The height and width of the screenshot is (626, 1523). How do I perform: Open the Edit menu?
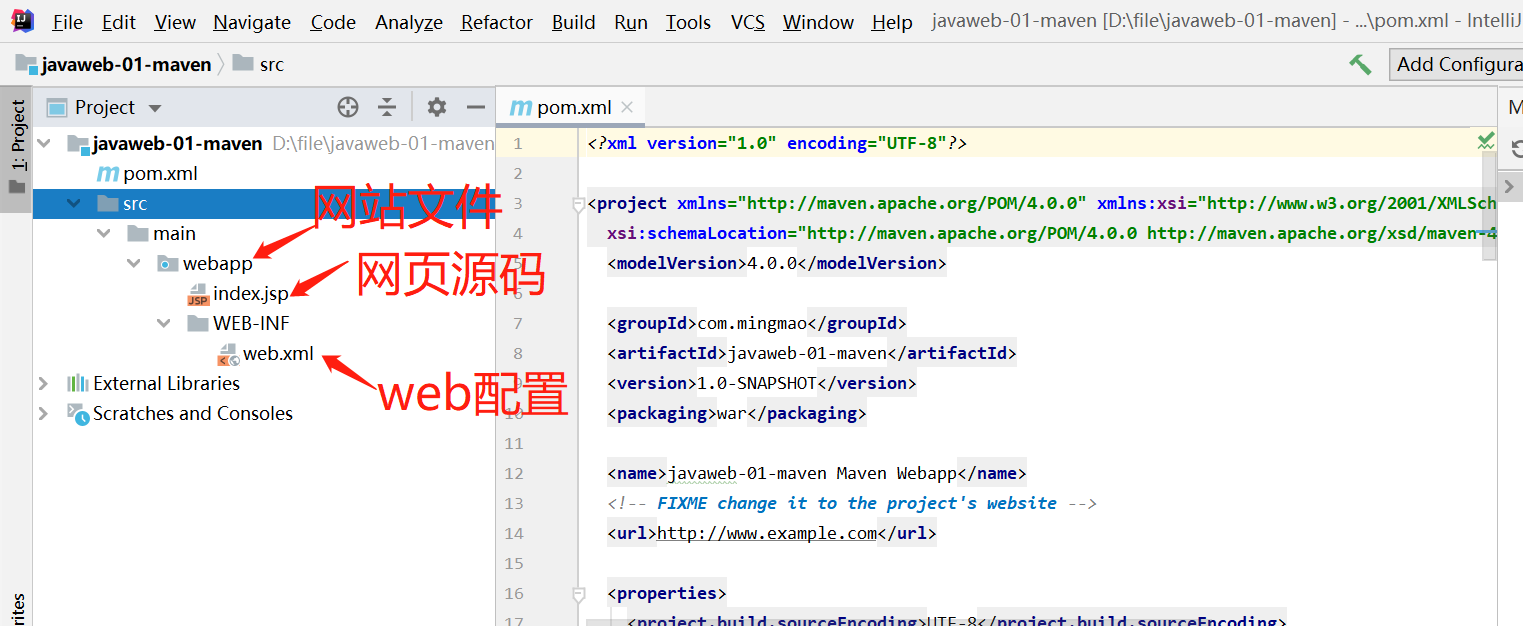pyautogui.click(x=119, y=22)
